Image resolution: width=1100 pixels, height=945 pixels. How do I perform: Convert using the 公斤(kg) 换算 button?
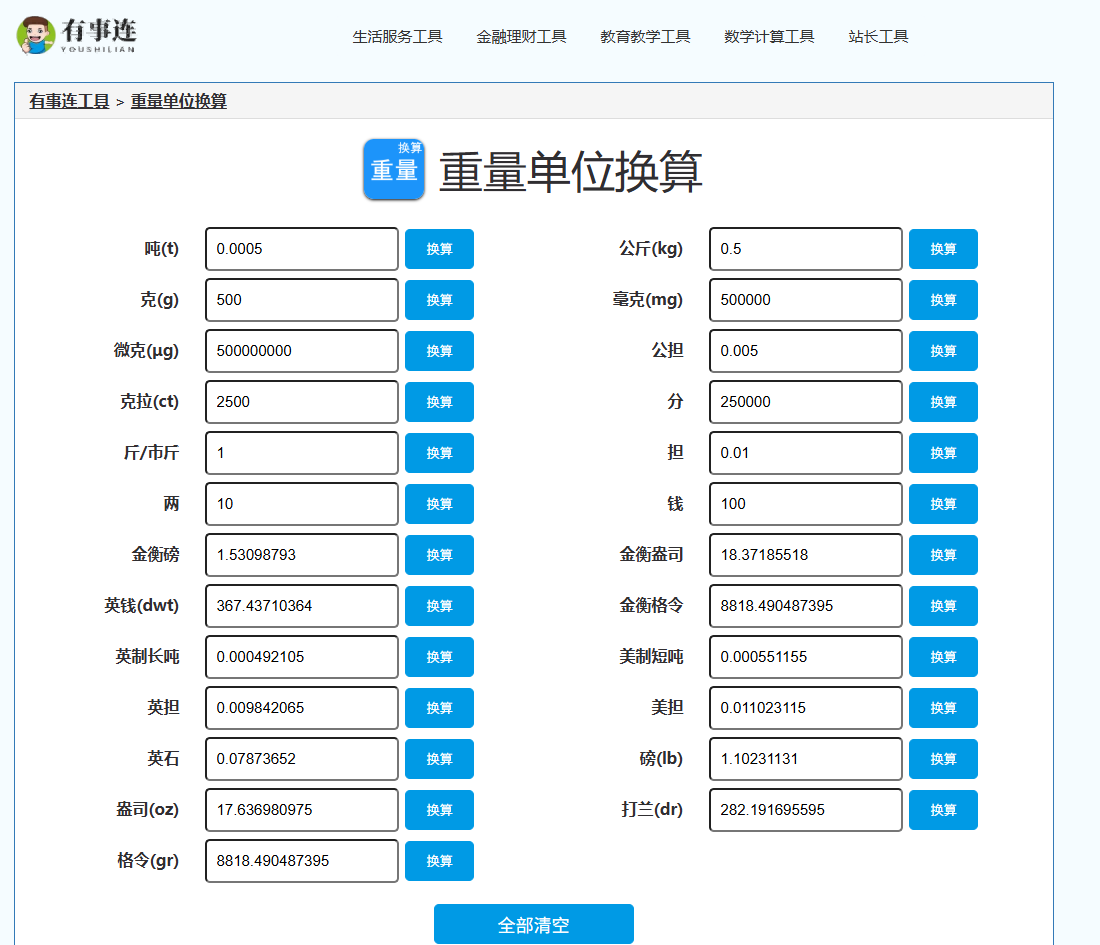[943, 249]
